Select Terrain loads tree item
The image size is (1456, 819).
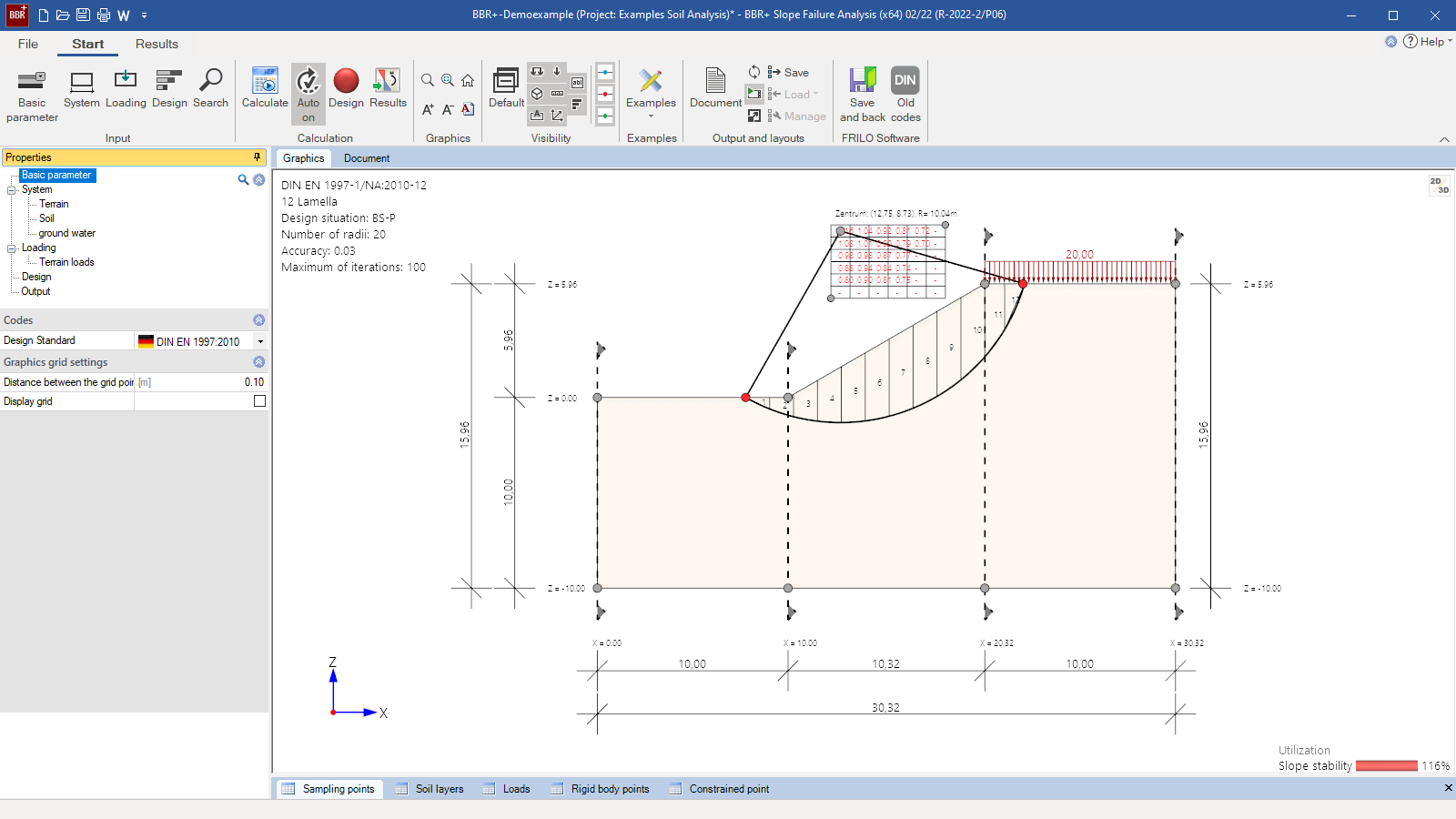pyautogui.click(x=66, y=262)
